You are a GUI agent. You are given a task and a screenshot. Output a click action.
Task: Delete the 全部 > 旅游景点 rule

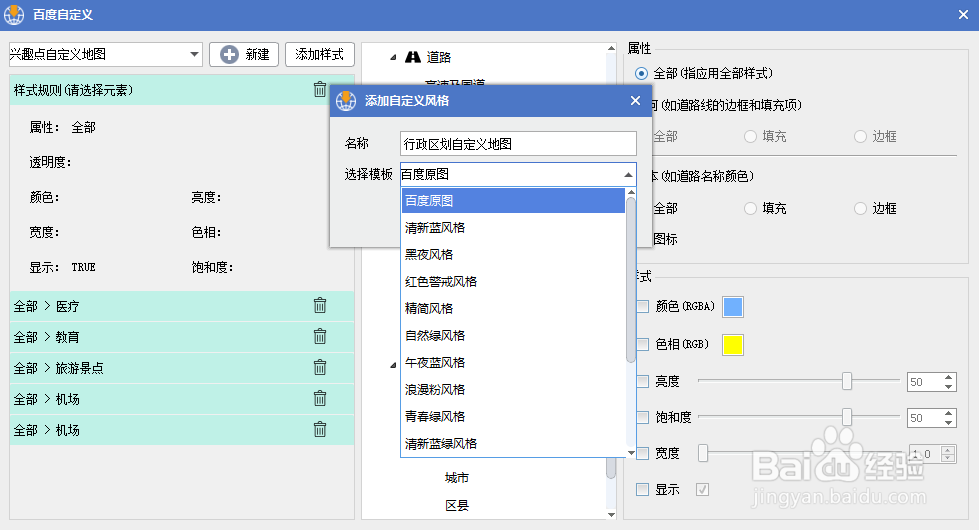tap(320, 367)
